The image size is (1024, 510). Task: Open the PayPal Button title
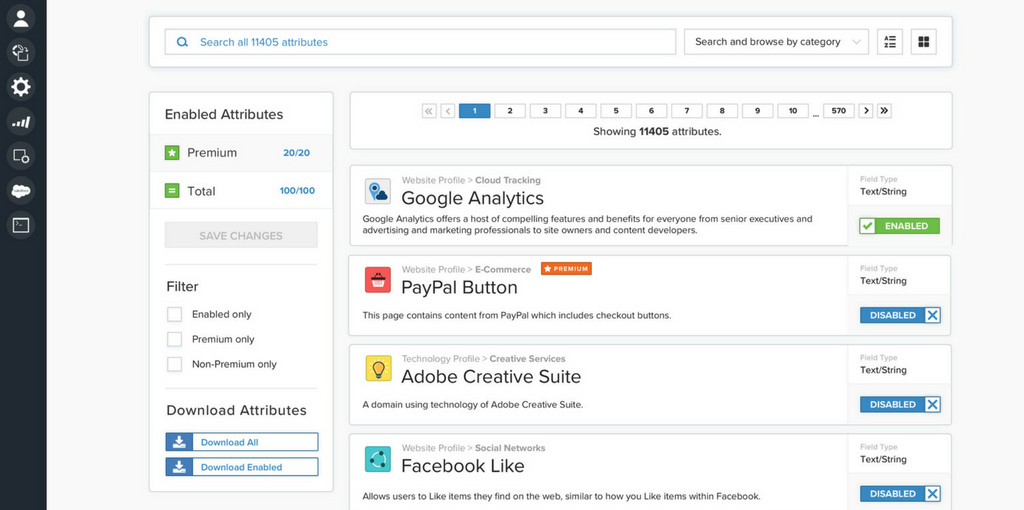tap(459, 287)
